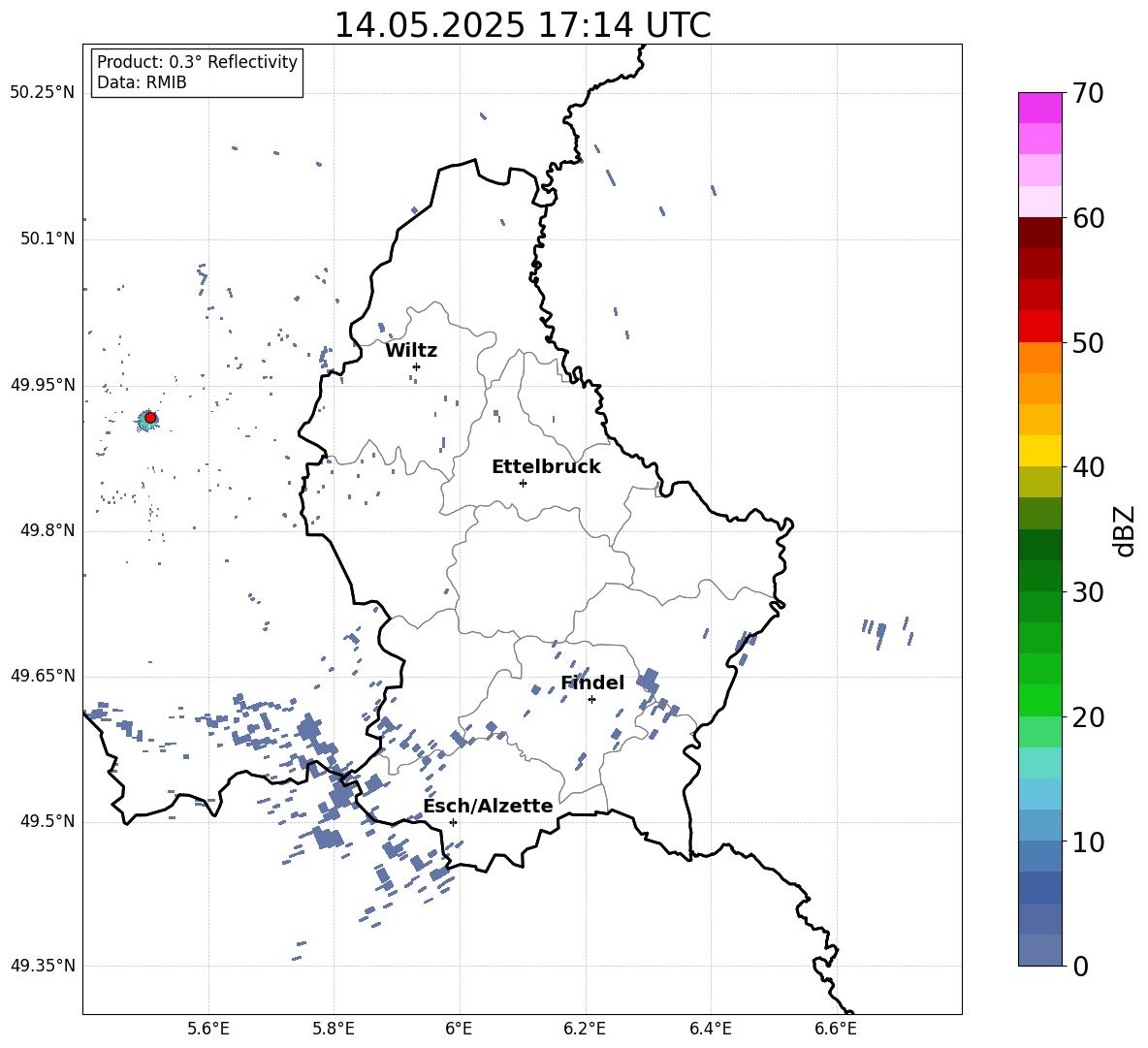This screenshot has width=1148, height=1048.
Task: Click the title 14.05.2025 17:14 UTC
Action: point(523,25)
